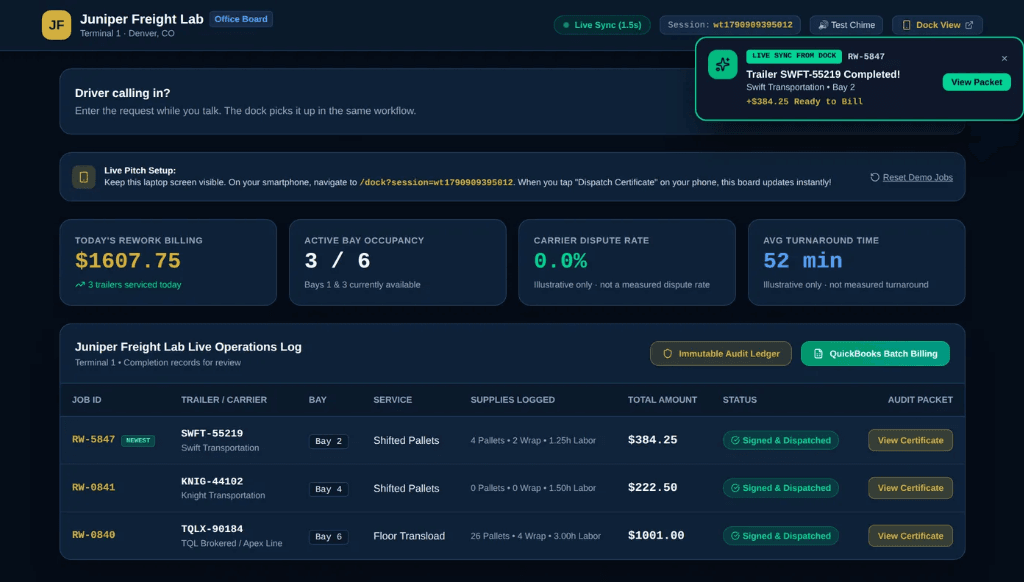Click the STATUS column header
Image resolution: width=1024 pixels, height=582 pixels.
pos(739,400)
